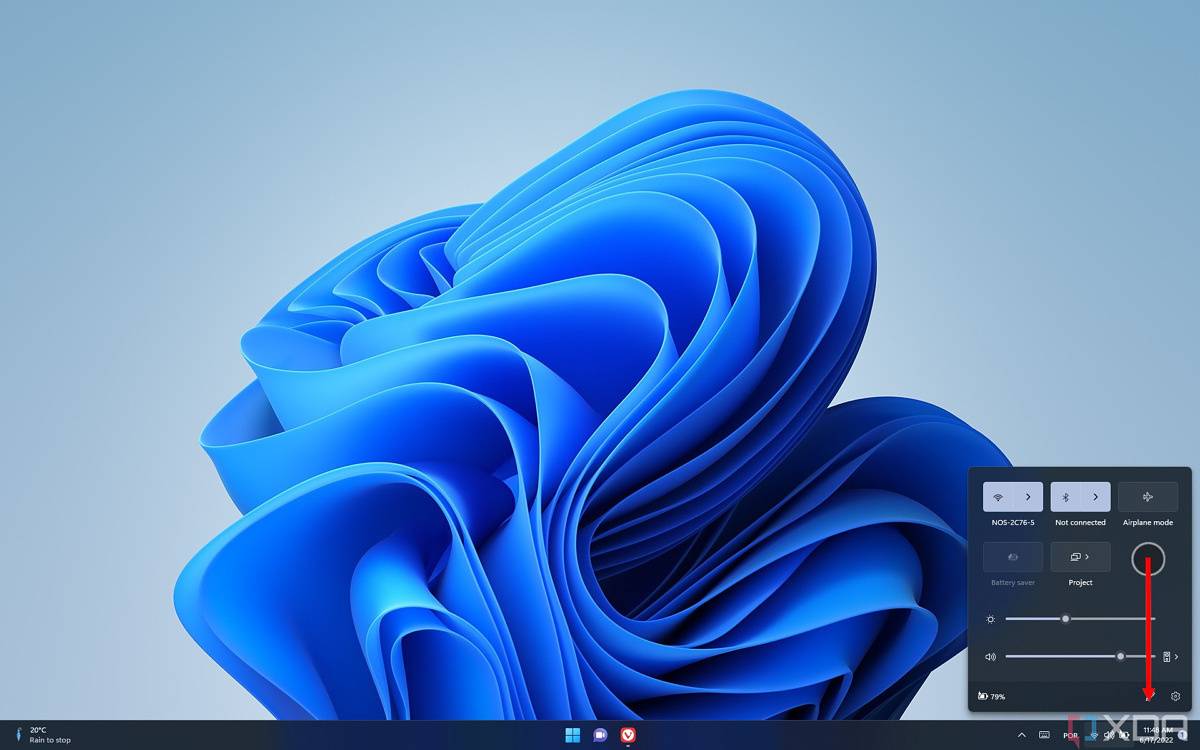This screenshot has width=1200, height=750.
Task: Open the sound output device selector
Action: (x=1171, y=657)
